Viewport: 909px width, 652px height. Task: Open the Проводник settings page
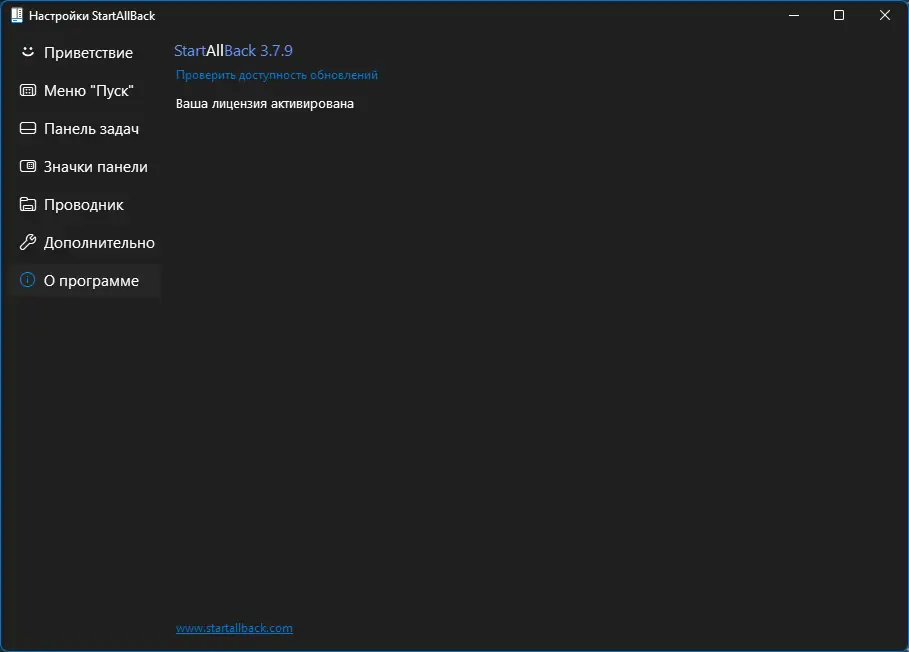click(85, 205)
